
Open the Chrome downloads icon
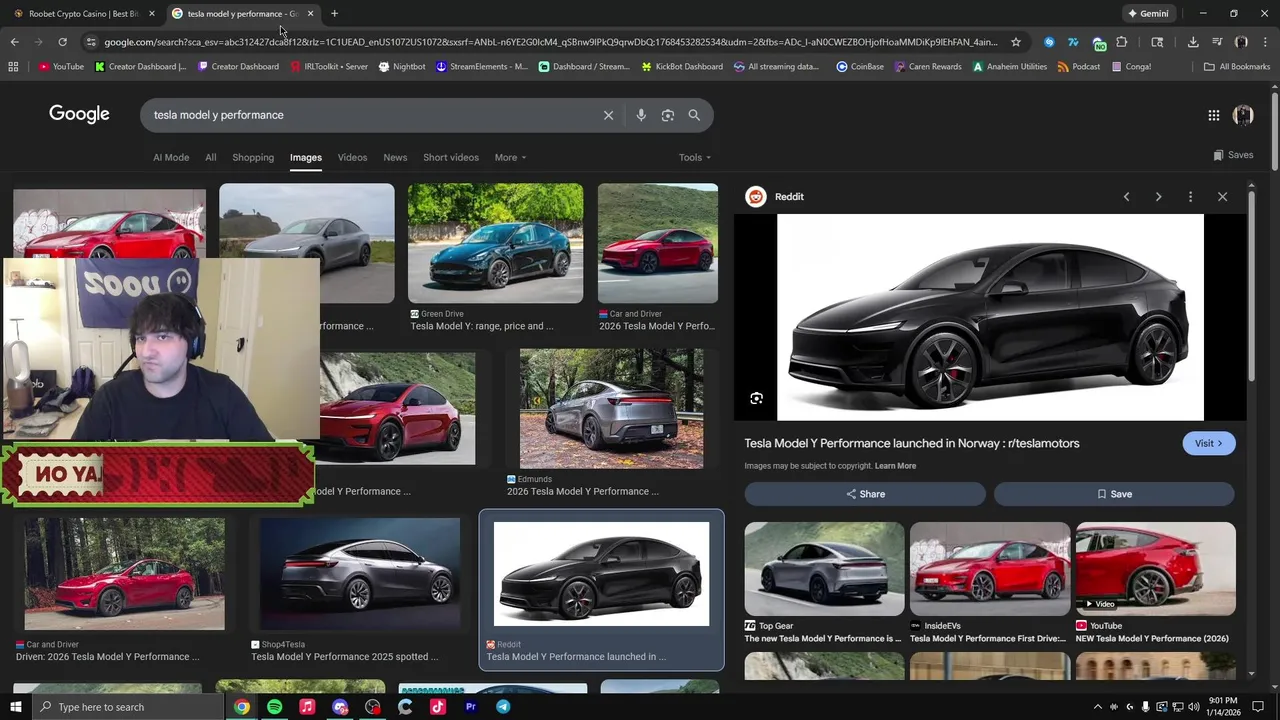point(1193,42)
